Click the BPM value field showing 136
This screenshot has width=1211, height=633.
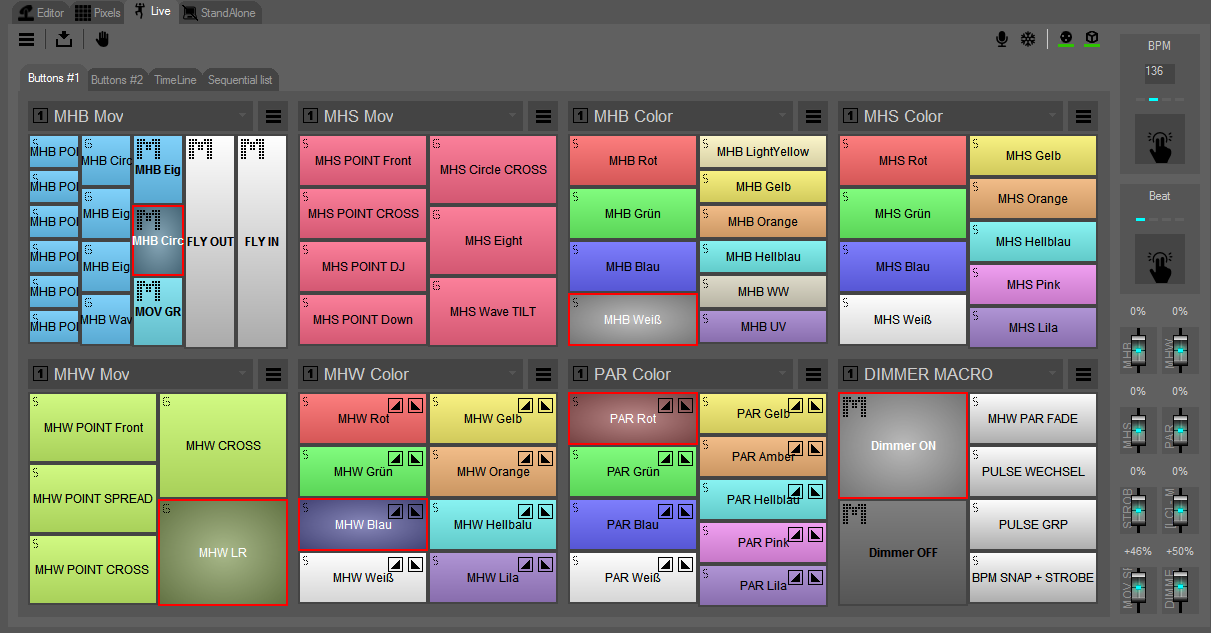[x=1160, y=72]
